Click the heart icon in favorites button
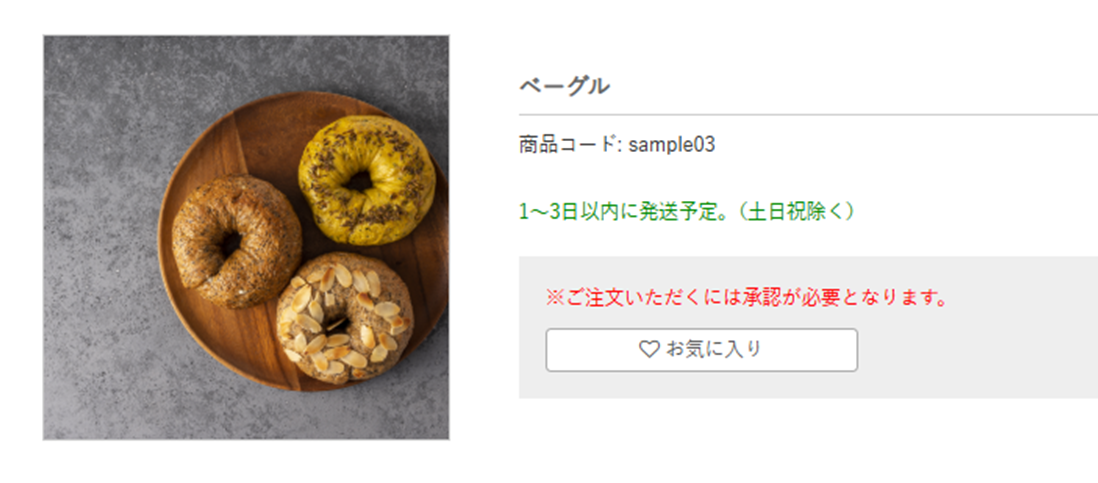This screenshot has height=483, width=1098. click(649, 349)
